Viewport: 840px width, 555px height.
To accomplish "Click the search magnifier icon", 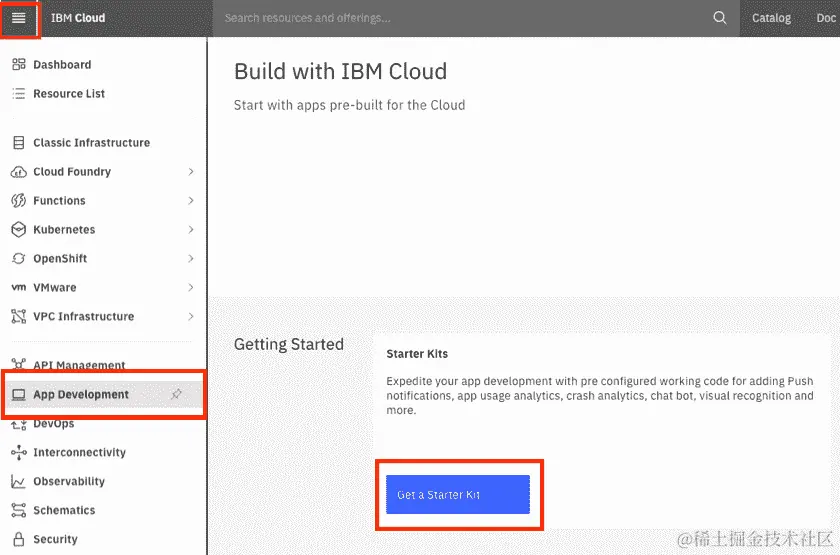I will (x=719, y=18).
